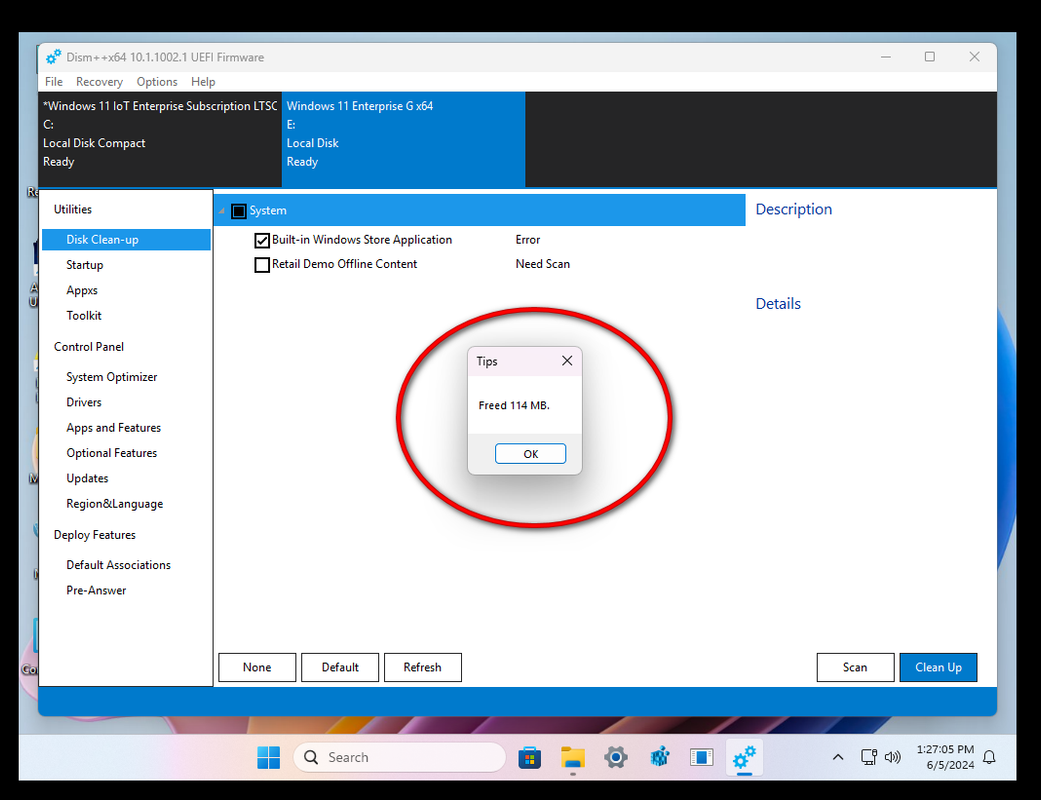1041x800 pixels.
Task: Open the Options menu
Action: pos(157,82)
